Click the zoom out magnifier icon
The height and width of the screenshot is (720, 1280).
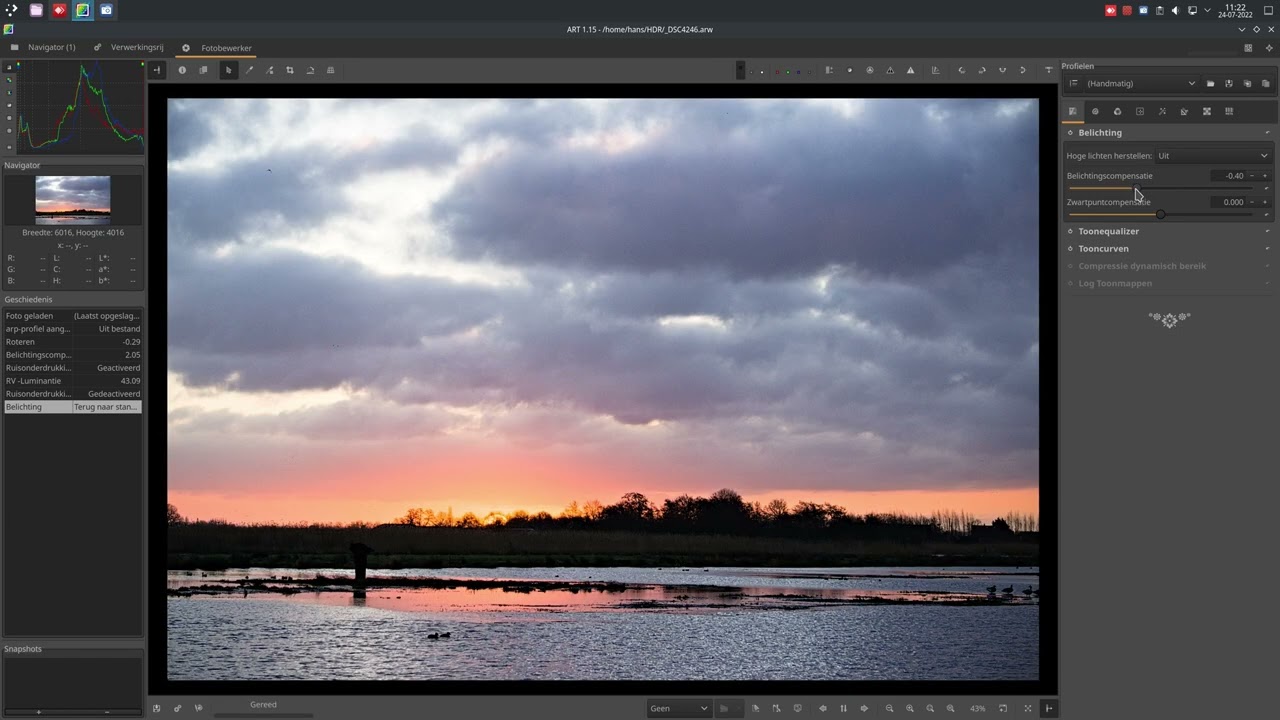(889, 708)
